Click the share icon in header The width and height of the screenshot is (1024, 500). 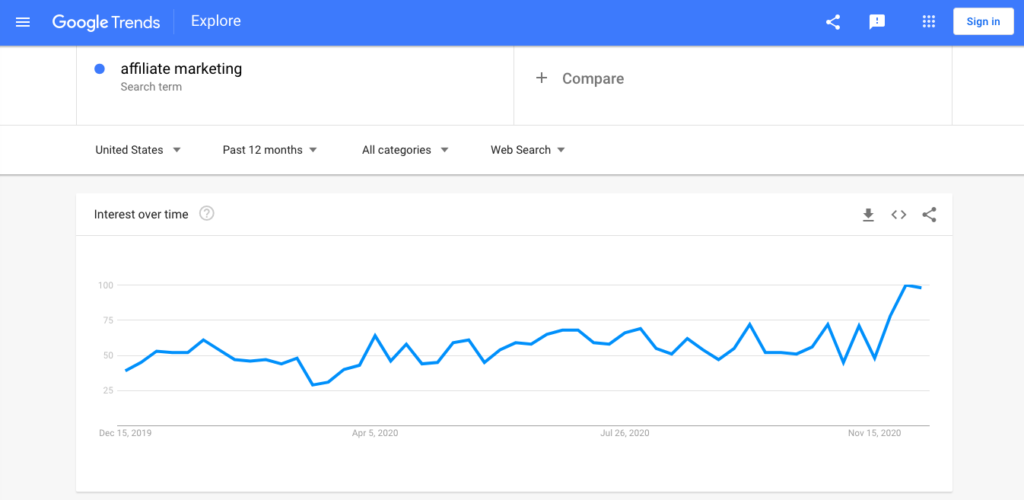(x=833, y=22)
